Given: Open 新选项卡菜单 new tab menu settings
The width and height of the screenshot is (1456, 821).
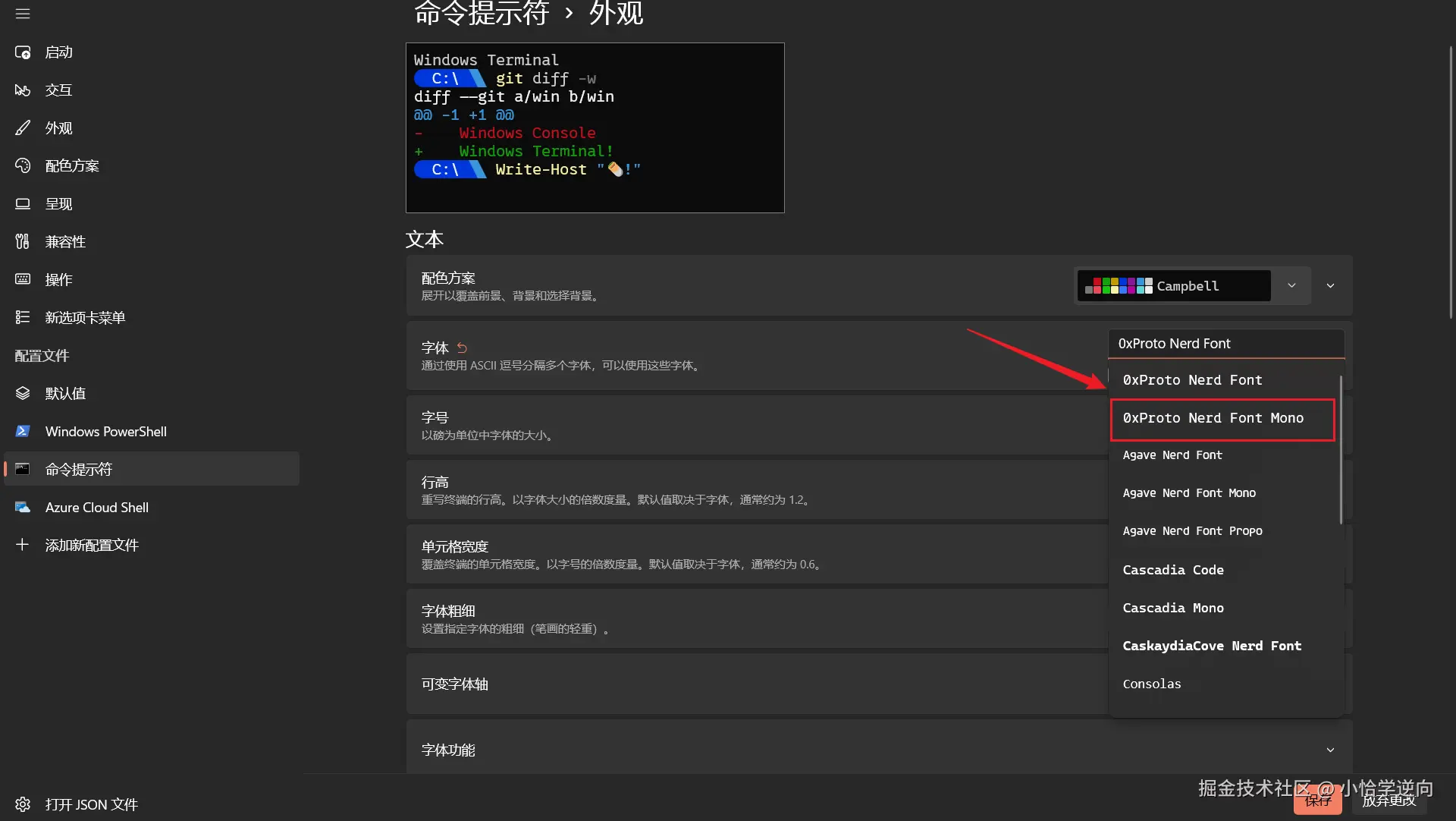Looking at the screenshot, I should 84,318.
